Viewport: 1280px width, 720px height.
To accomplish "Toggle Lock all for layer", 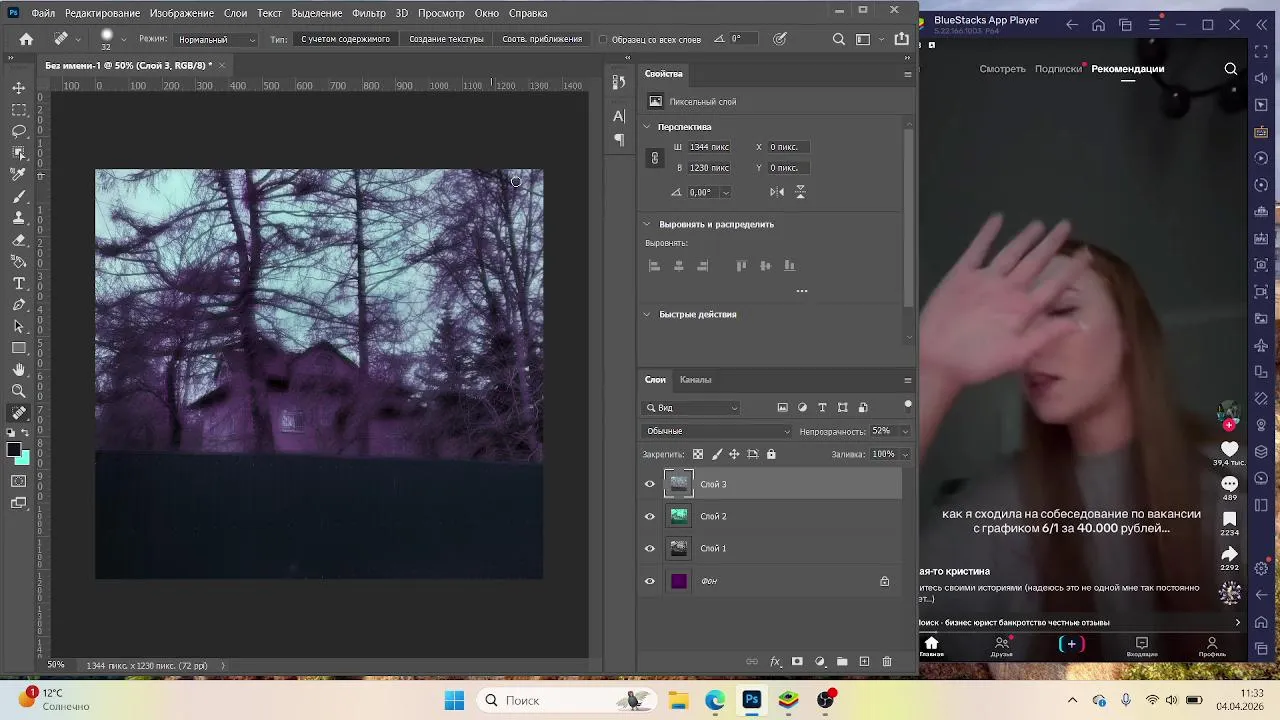I will tap(771, 454).
